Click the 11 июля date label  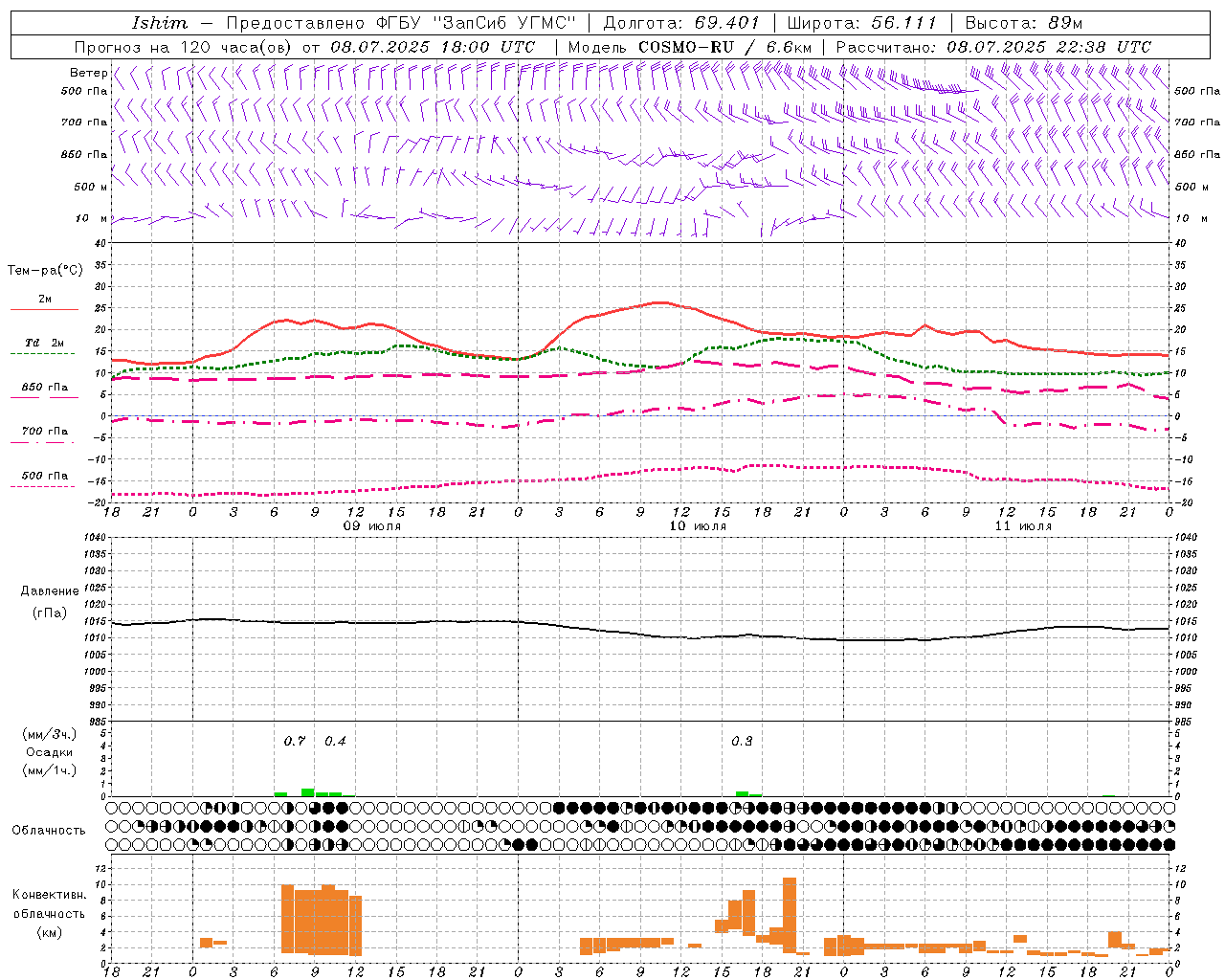tap(1022, 526)
